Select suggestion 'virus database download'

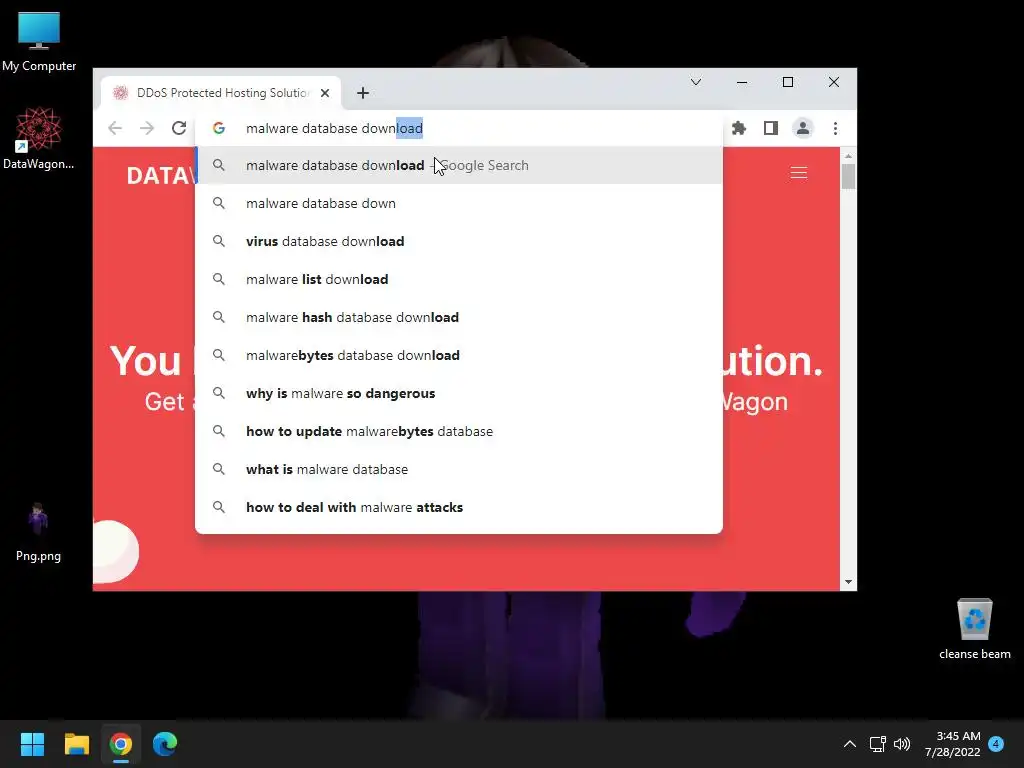[458, 241]
